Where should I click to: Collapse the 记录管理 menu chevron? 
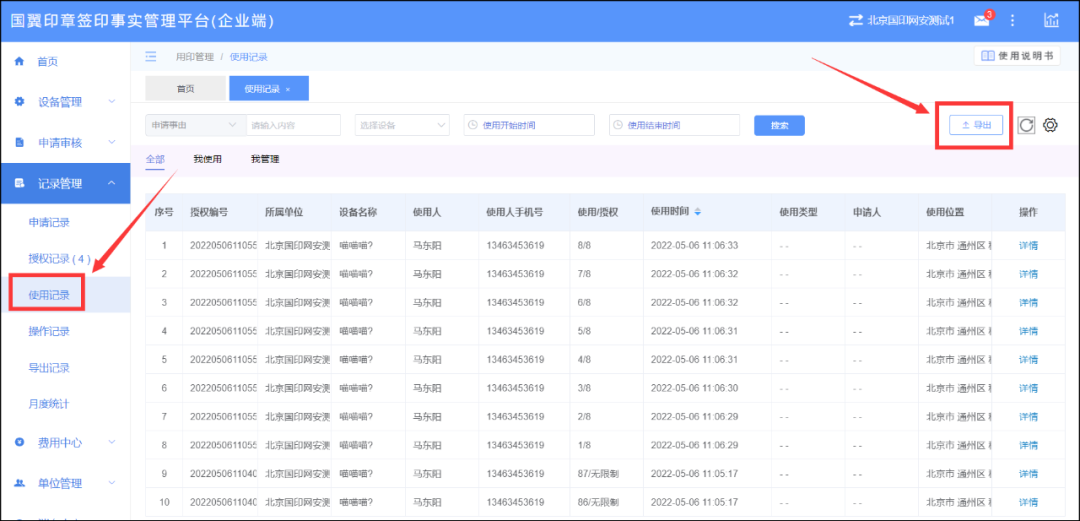coord(112,183)
